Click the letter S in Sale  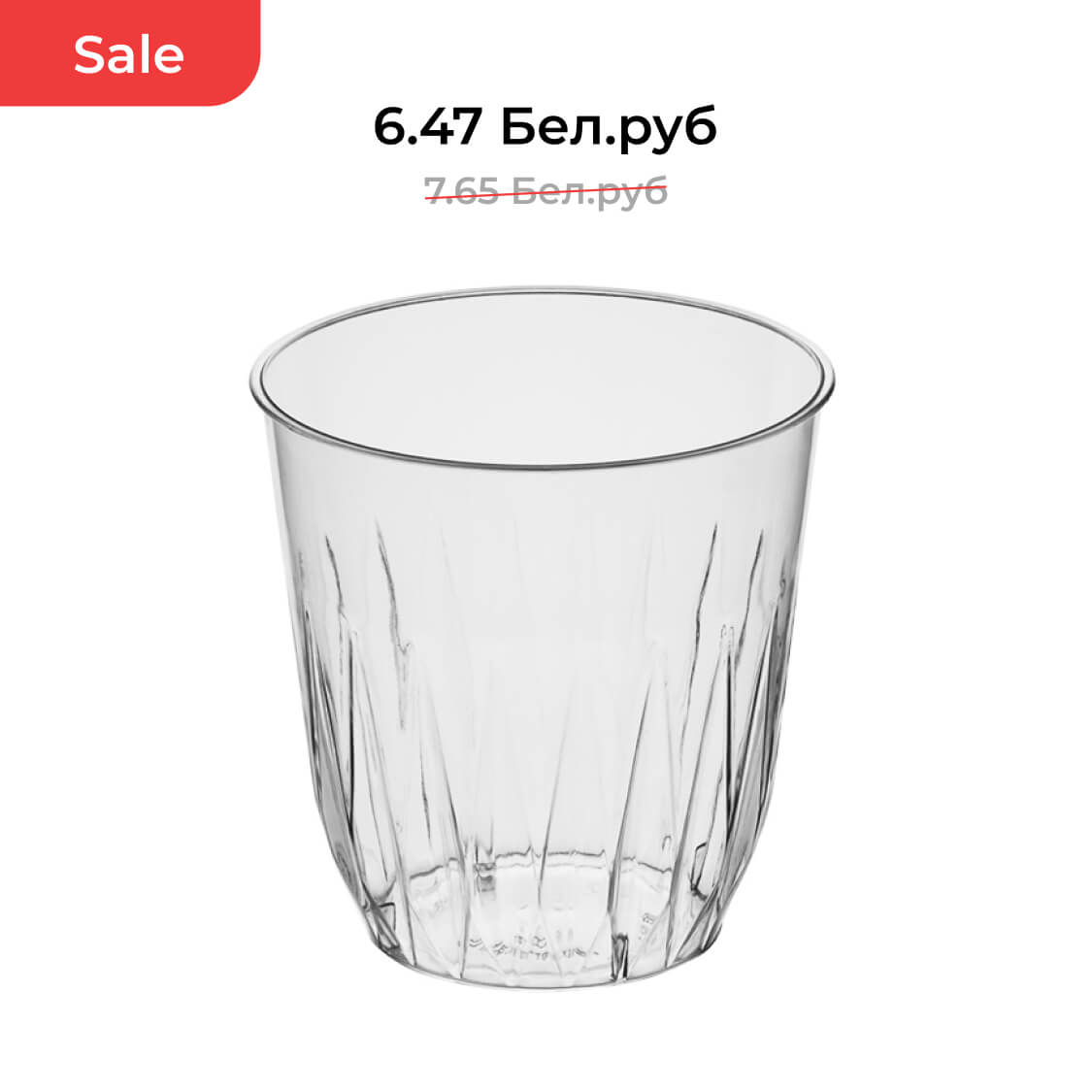pyautogui.click(x=88, y=55)
